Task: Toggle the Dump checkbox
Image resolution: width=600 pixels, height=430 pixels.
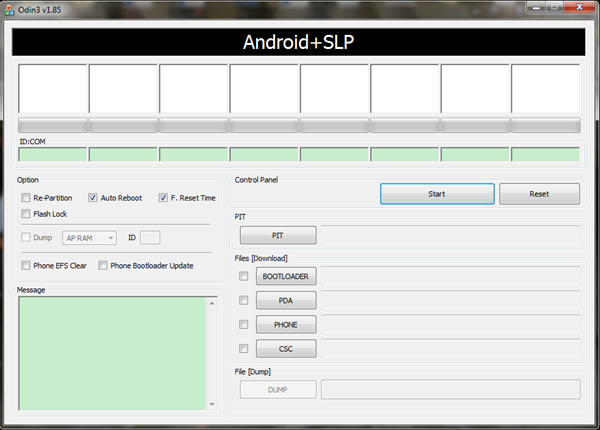Action: pos(26,238)
